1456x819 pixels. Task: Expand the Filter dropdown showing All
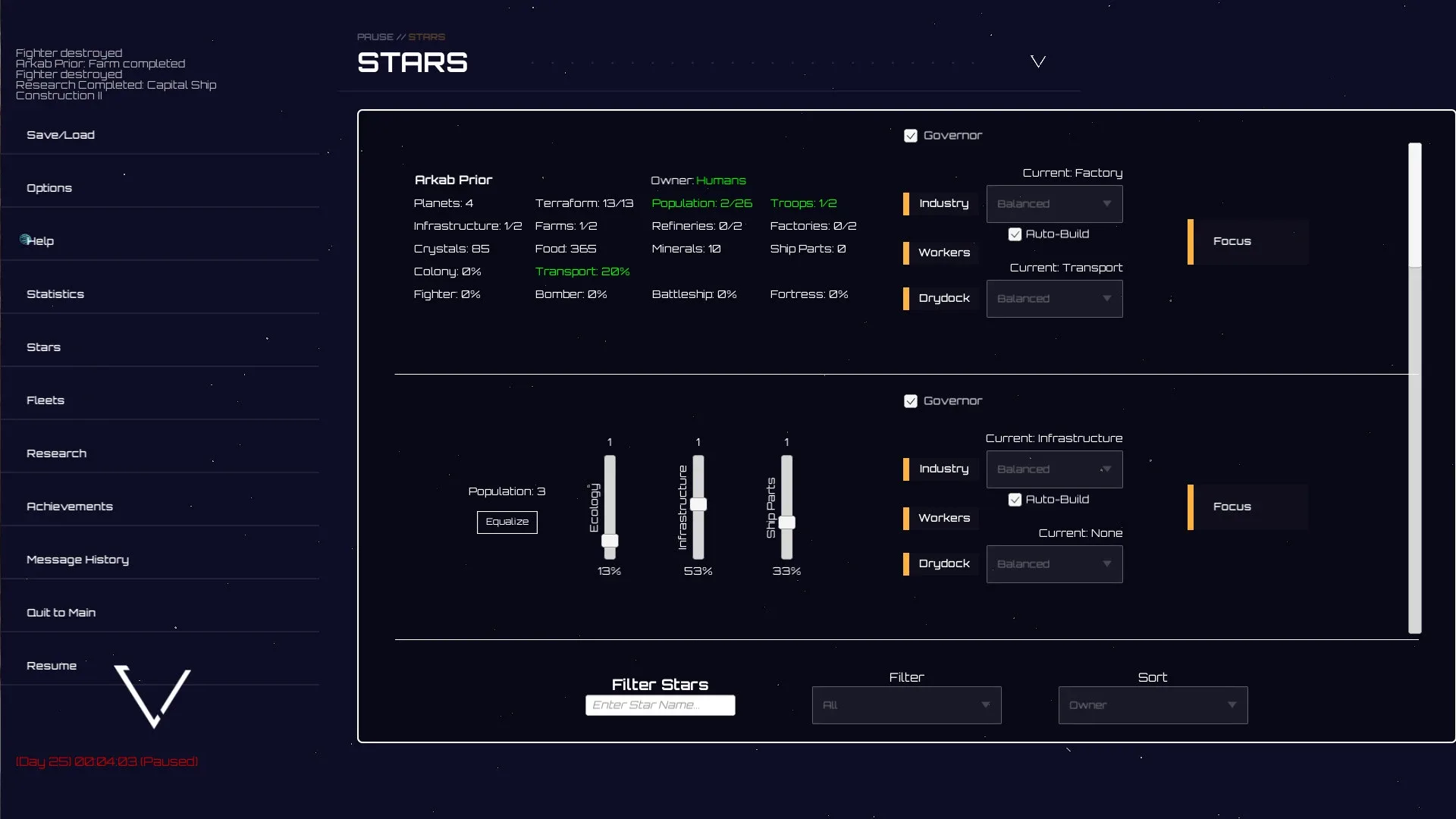[x=906, y=705]
